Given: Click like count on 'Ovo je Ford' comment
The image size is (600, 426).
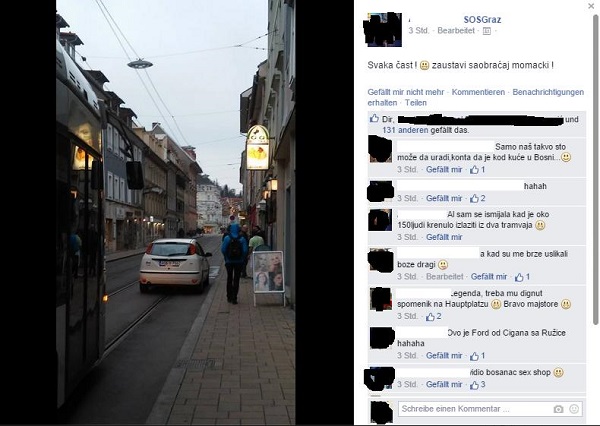Looking at the screenshot, I should click(x=478, y=356).
